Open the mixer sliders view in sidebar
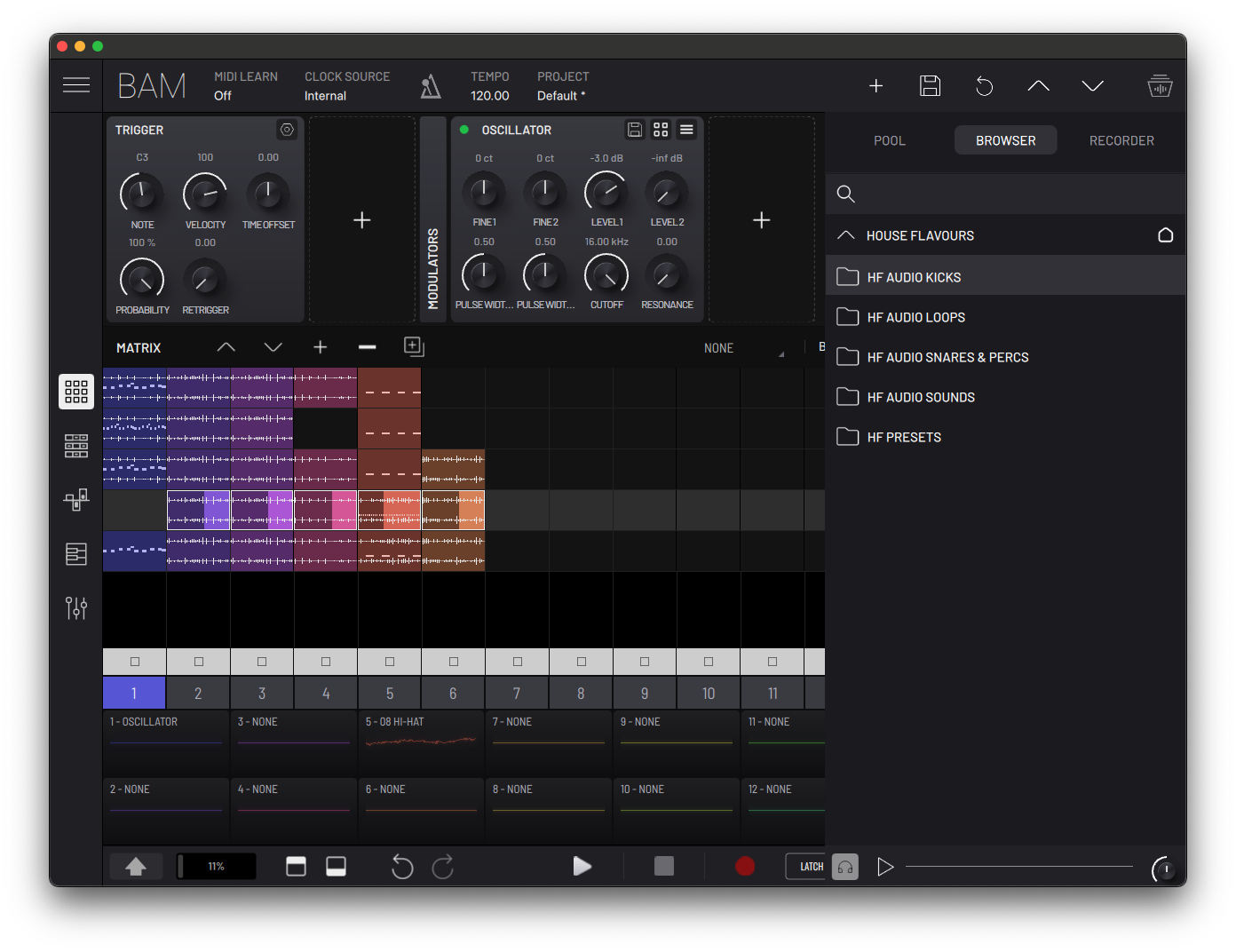1236x952 pixels. click(x=76, y=607)
